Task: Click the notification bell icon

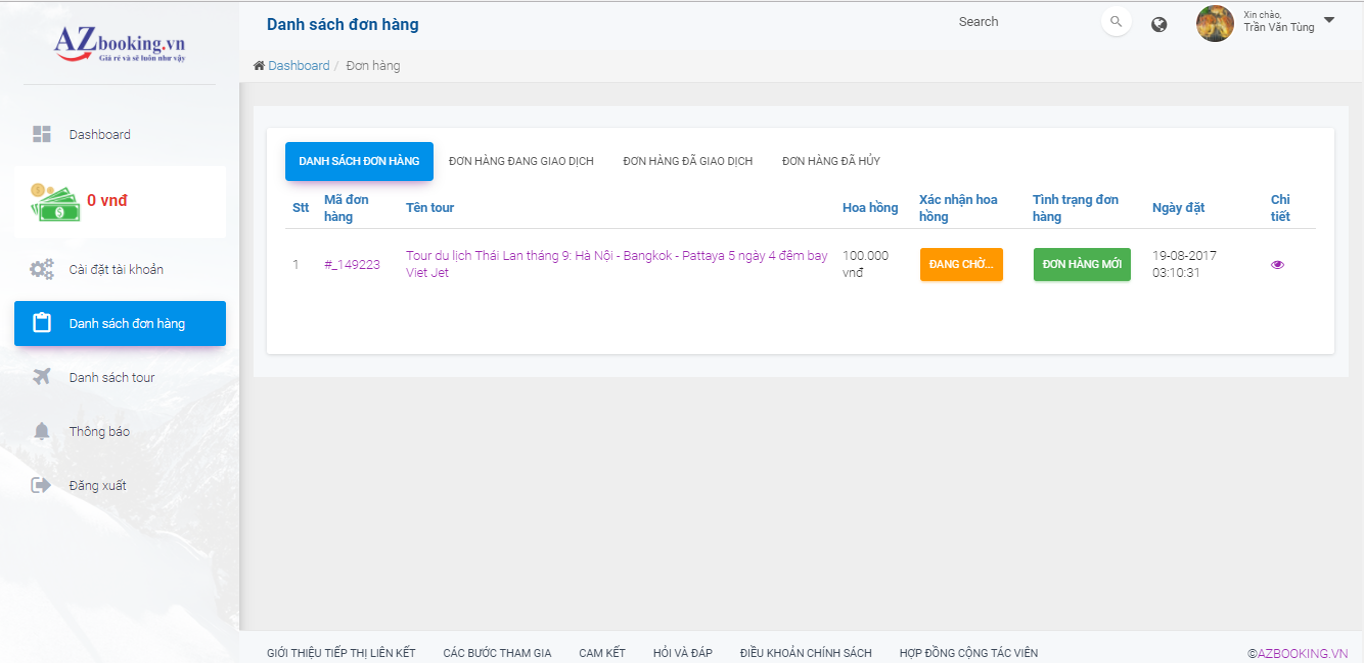Action: 41,431
